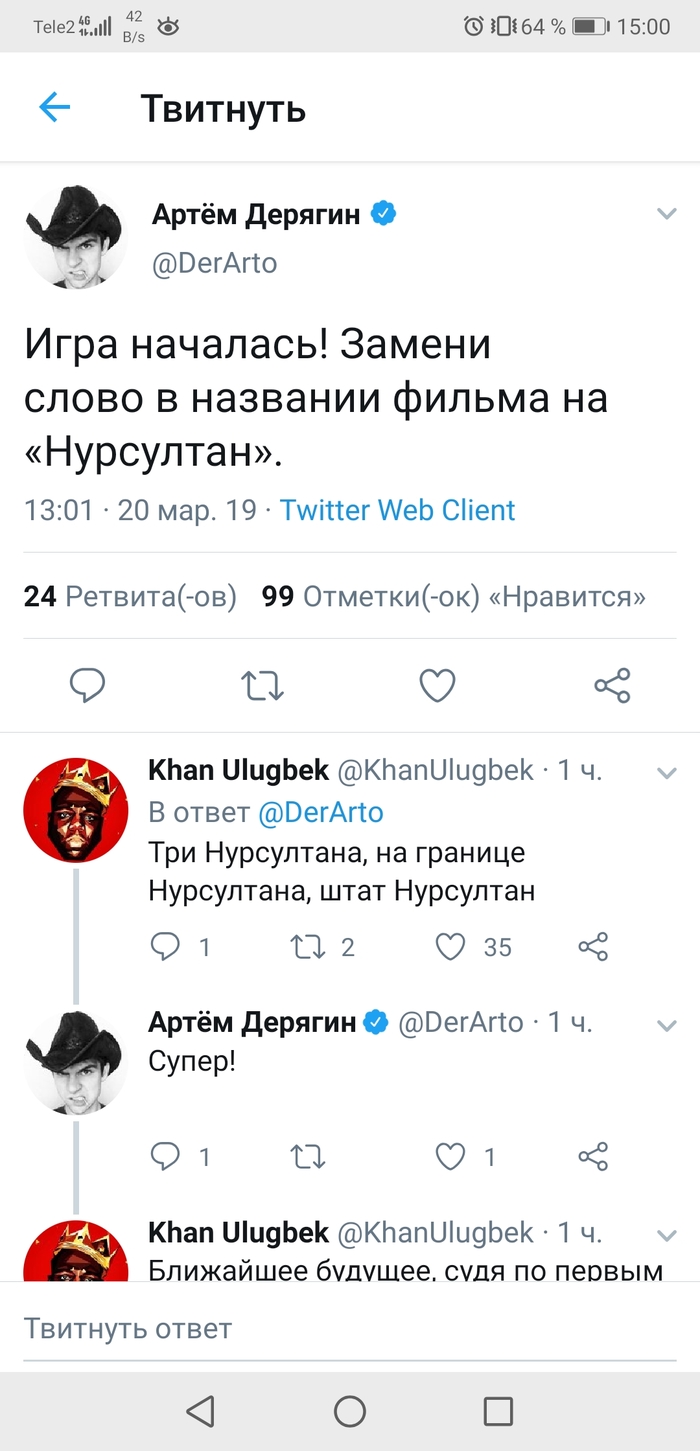
Task: Reply to Khan Ulugbek's first comment
Action: (164, 946)
